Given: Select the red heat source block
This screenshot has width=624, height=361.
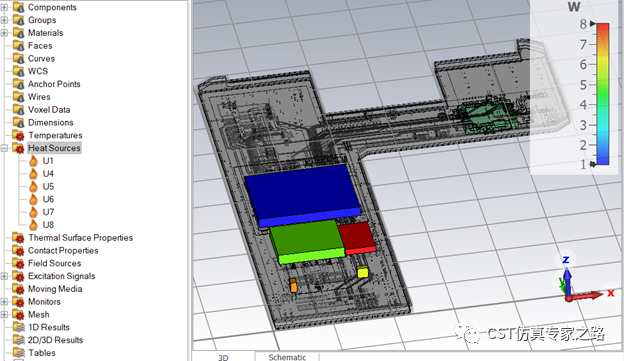Looking at the screenshot, I should point(357,238).
